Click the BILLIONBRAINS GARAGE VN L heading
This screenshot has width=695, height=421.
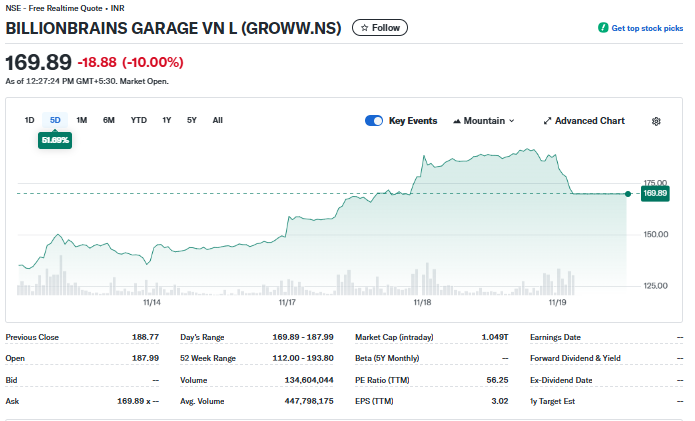tap(173, 28)
